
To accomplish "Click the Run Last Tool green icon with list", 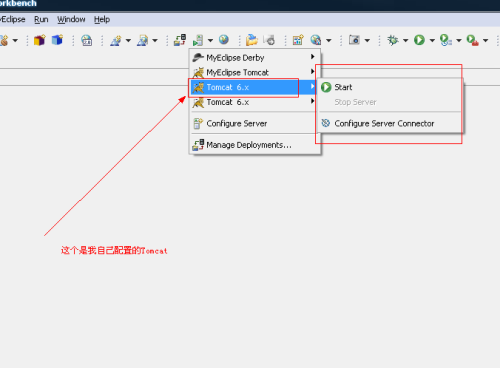I will (x=446, y=40).
